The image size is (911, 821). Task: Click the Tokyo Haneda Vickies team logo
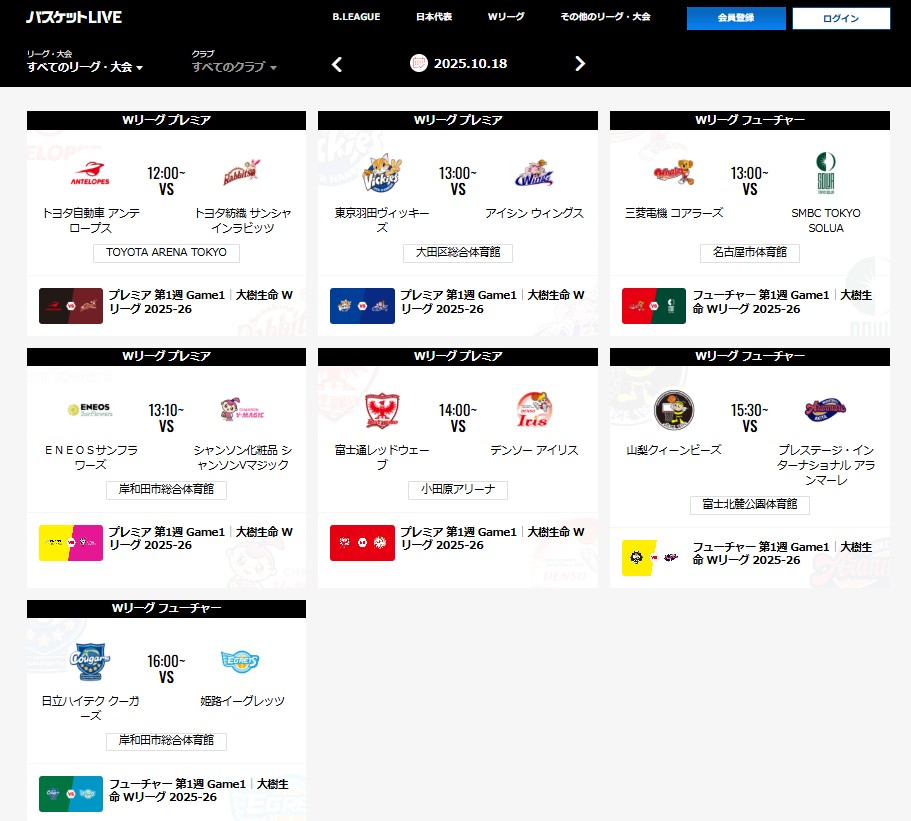[382, 173]
